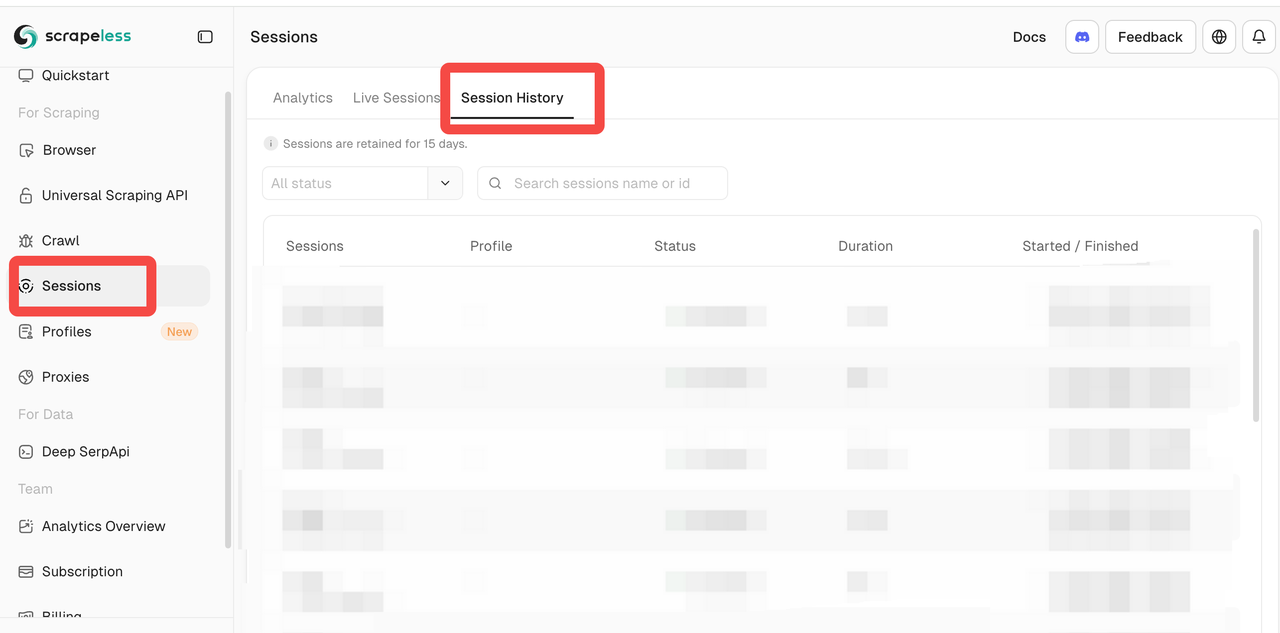Click the Universal Scraping API lock icon
Viewport: 1280px width, 633px height.
pyautogui.click(x=26, y=196)
